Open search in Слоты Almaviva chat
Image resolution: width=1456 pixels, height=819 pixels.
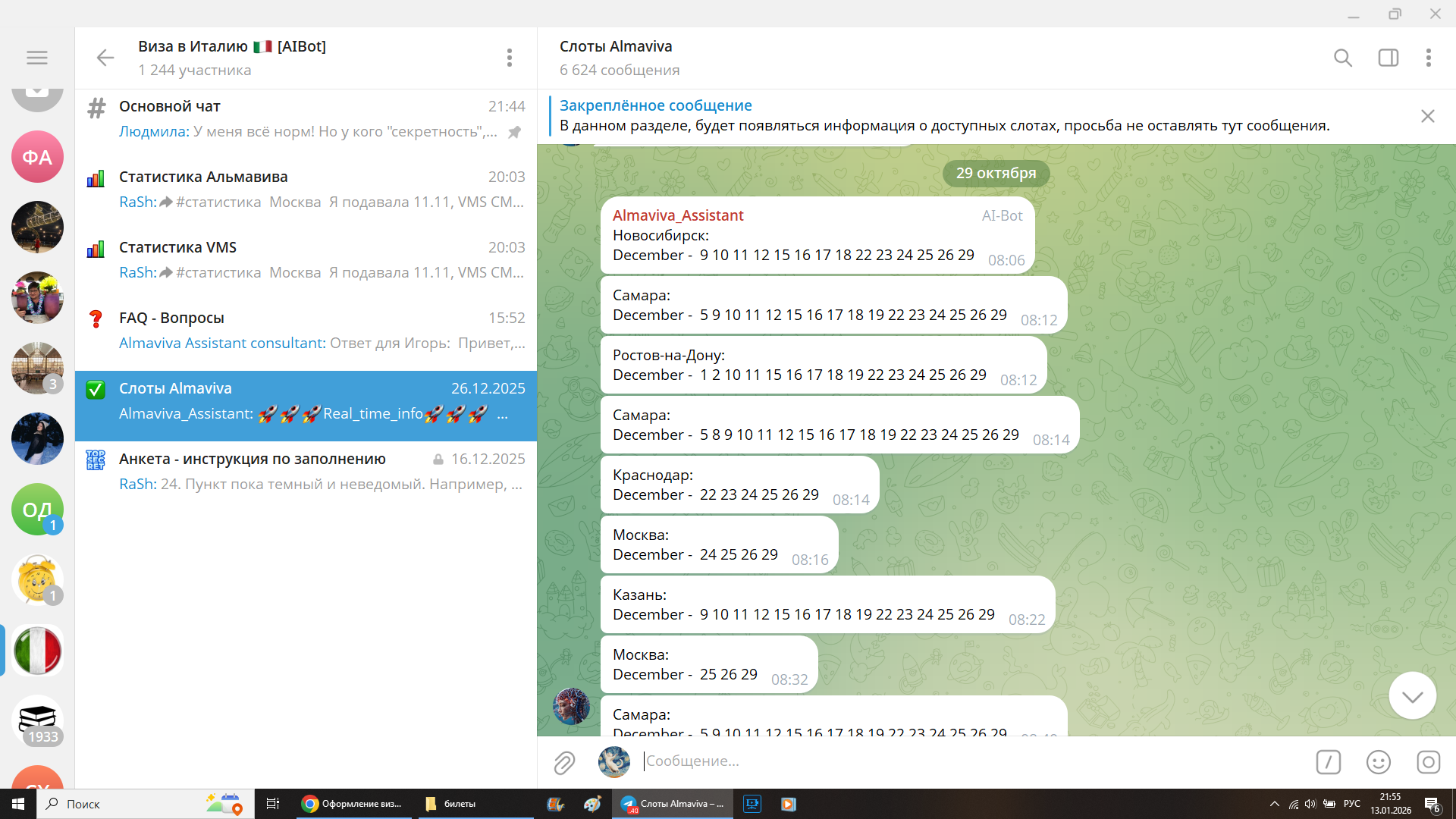(1342, 58)
